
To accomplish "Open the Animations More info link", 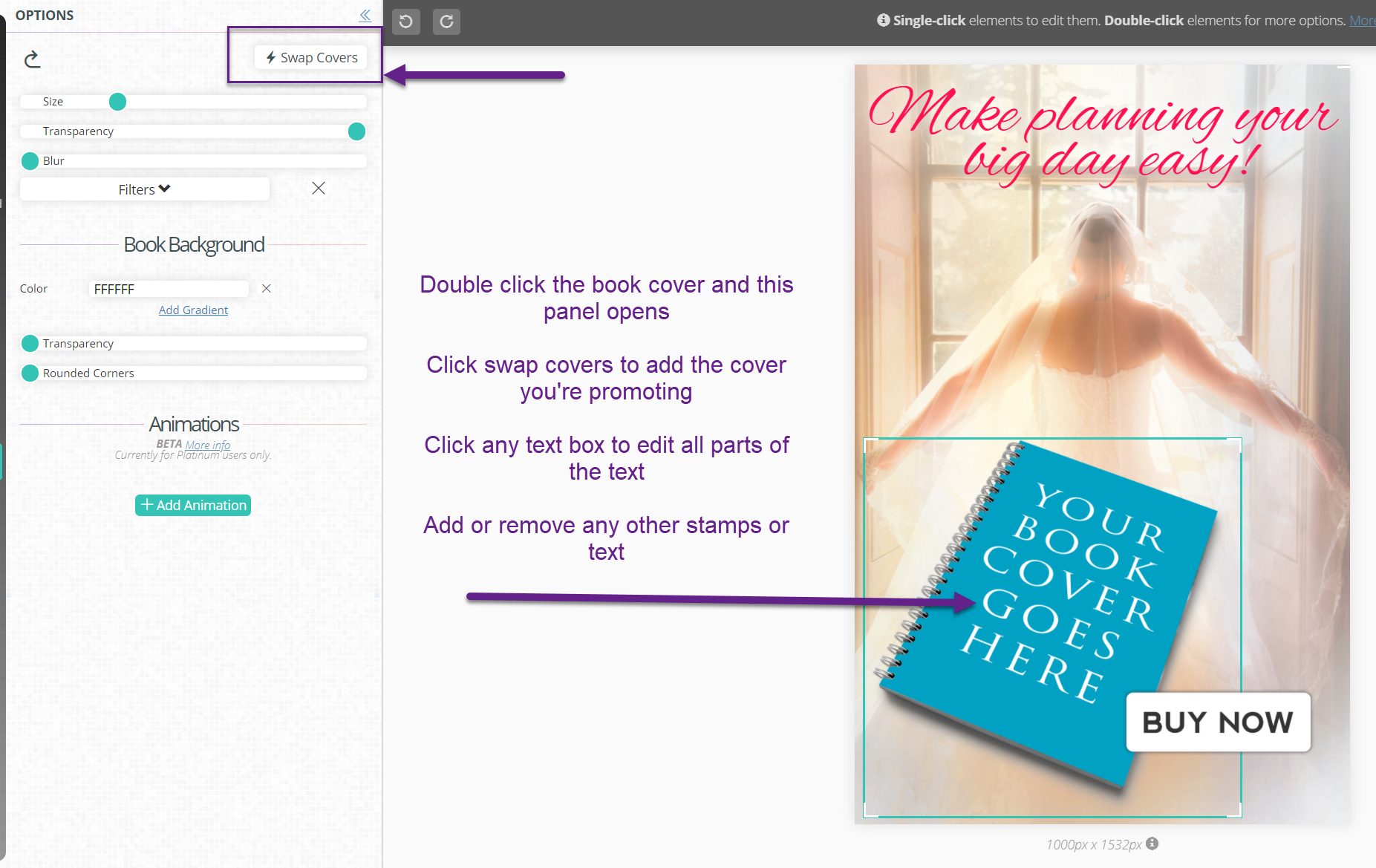I will 207,445.
